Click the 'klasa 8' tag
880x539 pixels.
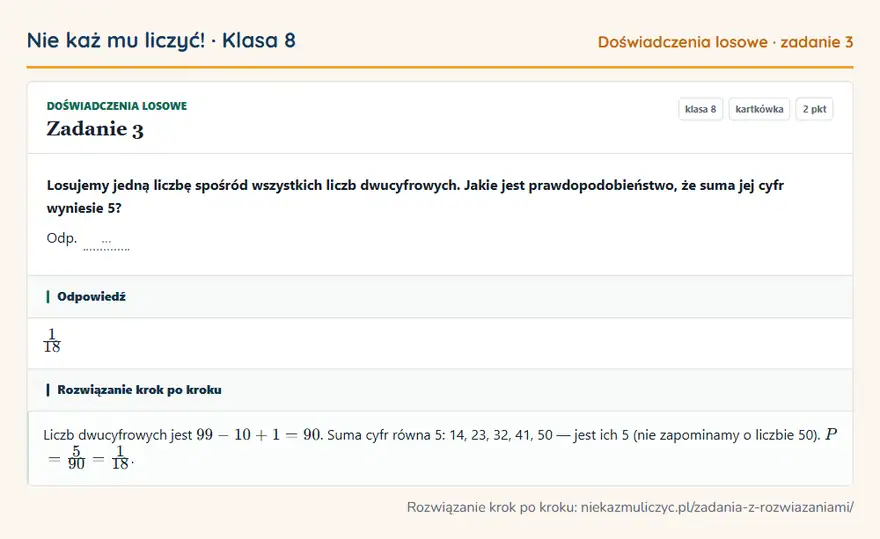[x=700, y=109]
